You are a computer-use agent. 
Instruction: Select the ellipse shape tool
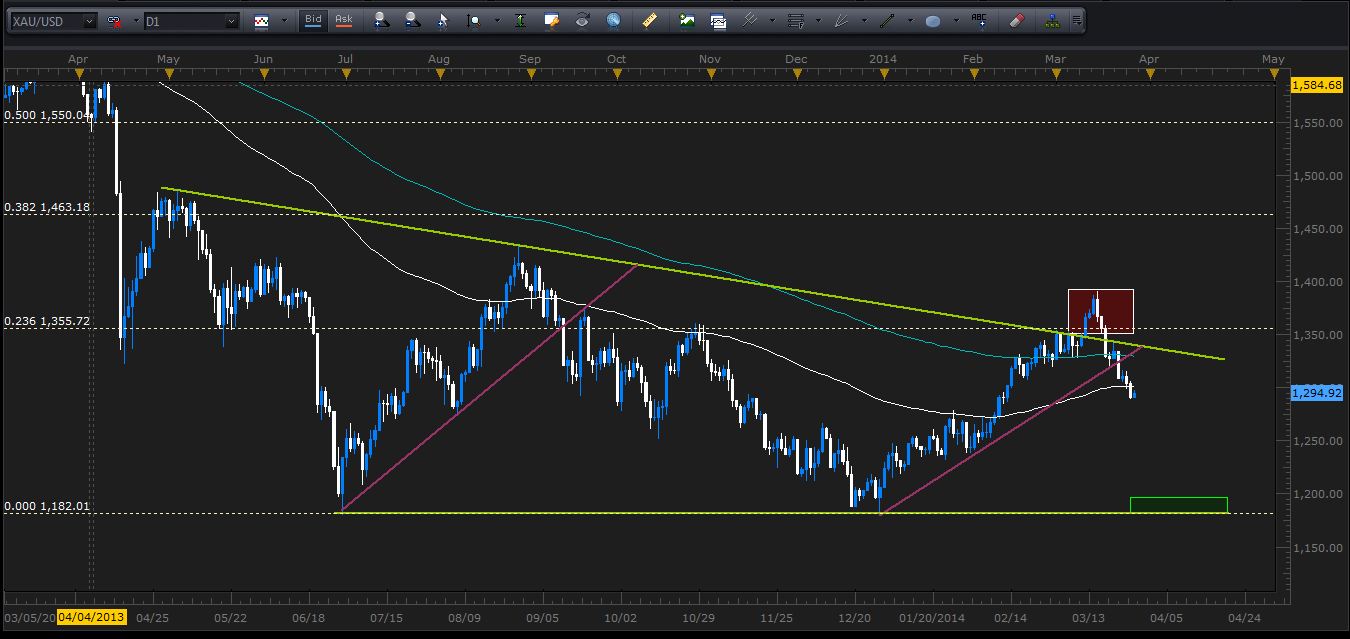click(x=933, y=21)
